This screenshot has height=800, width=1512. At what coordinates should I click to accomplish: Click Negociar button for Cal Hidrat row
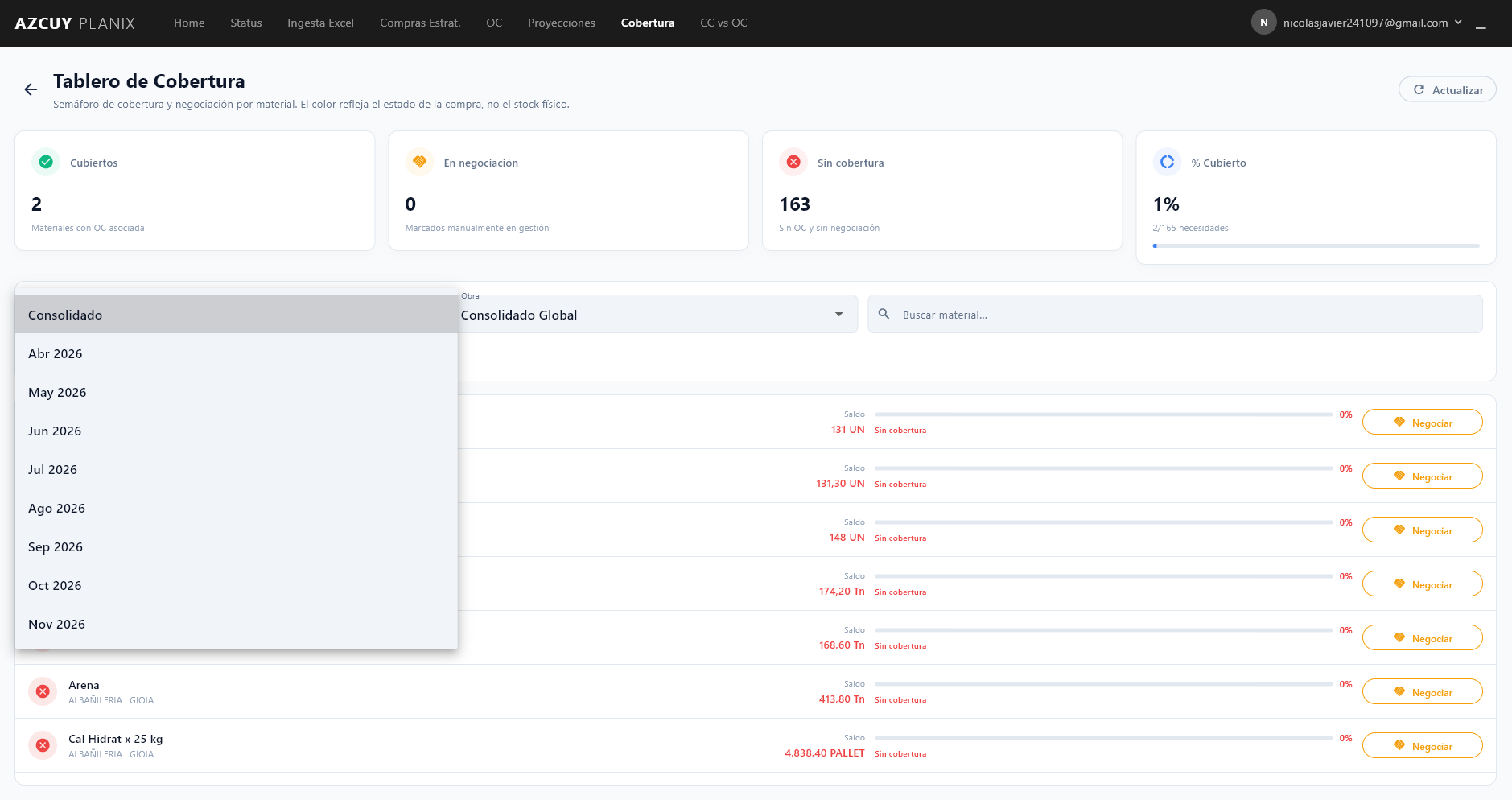(1422, 745)
